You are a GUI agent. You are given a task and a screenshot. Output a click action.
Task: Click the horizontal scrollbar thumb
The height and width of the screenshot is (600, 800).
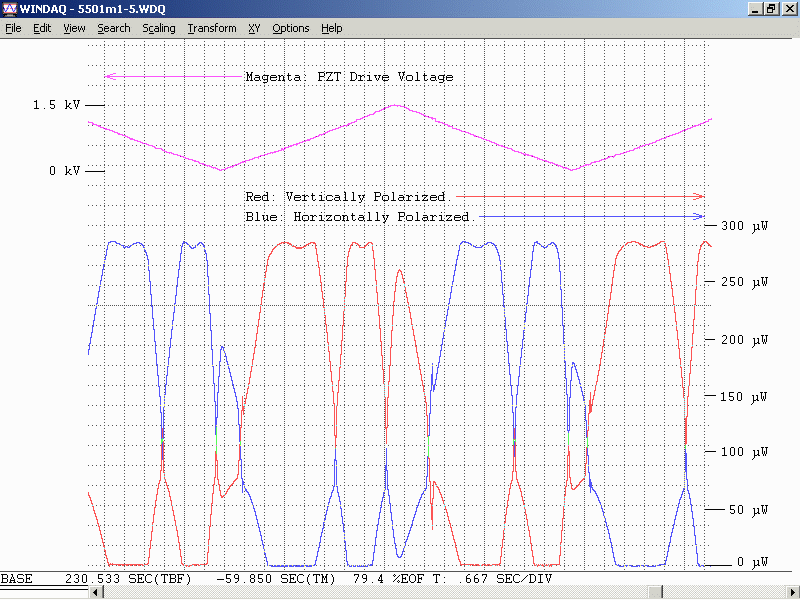click(656, 592)
